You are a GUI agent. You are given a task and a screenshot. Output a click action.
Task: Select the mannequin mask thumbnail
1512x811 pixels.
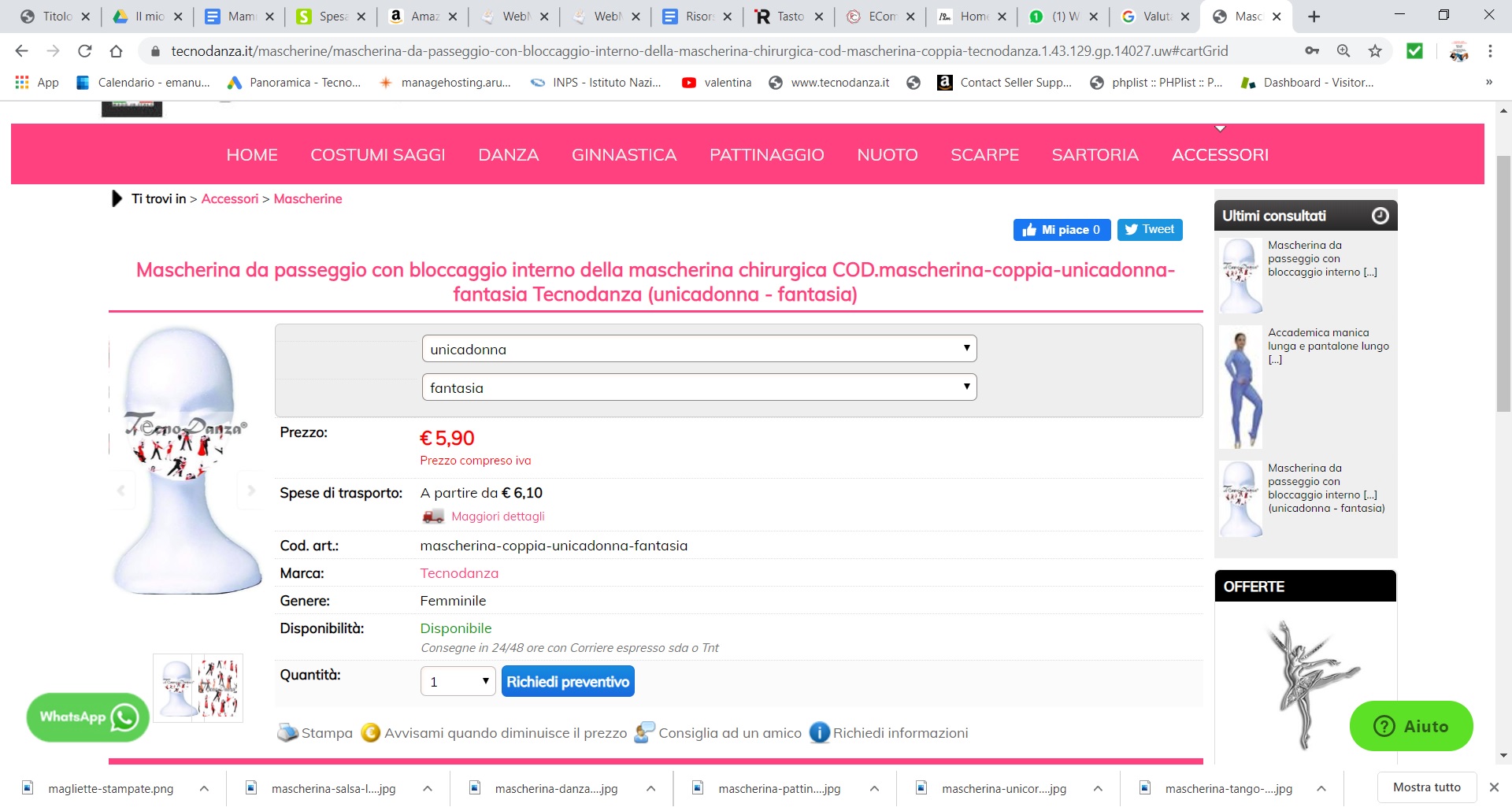pos(176,687)
